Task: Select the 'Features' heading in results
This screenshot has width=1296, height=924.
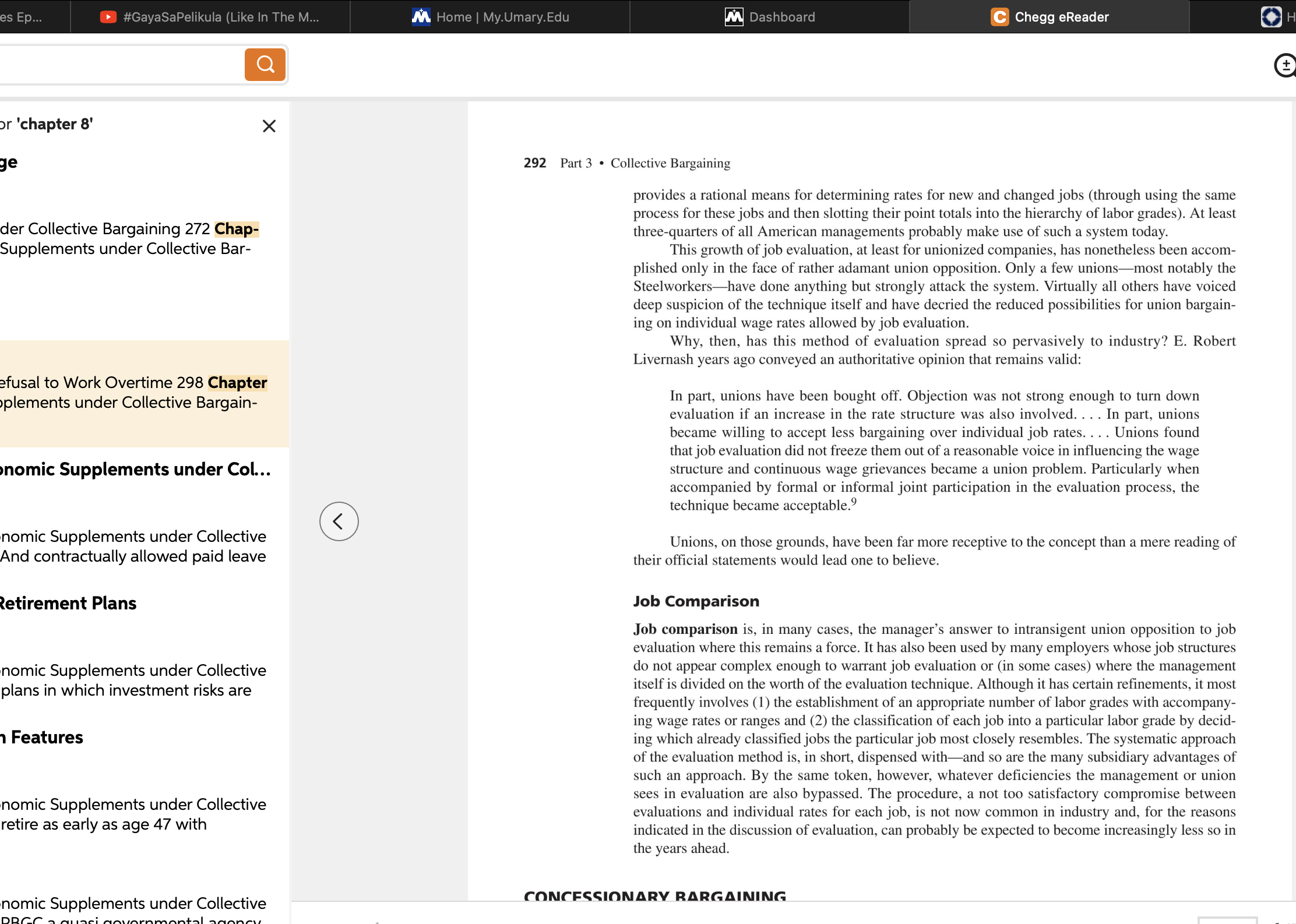Action: tap(42, 738)
